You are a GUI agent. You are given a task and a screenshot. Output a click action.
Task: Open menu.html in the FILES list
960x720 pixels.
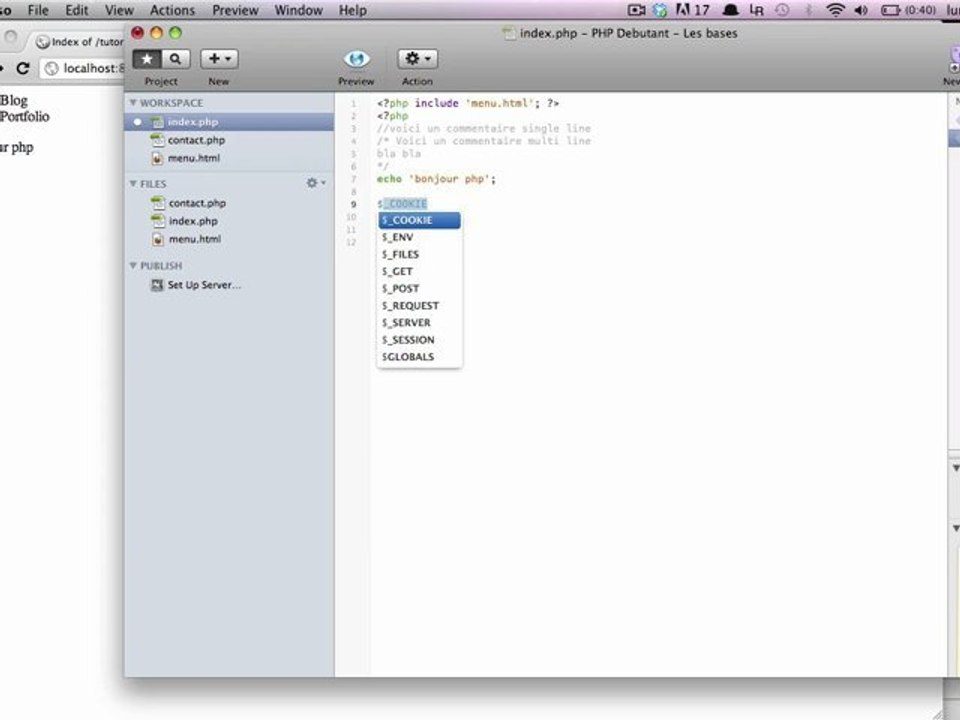pos(195,239)
